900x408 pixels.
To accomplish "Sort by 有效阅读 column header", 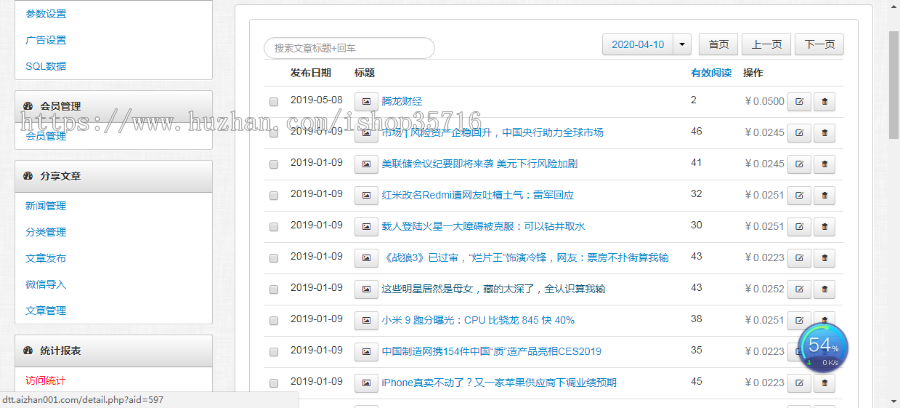I will 711,73.
